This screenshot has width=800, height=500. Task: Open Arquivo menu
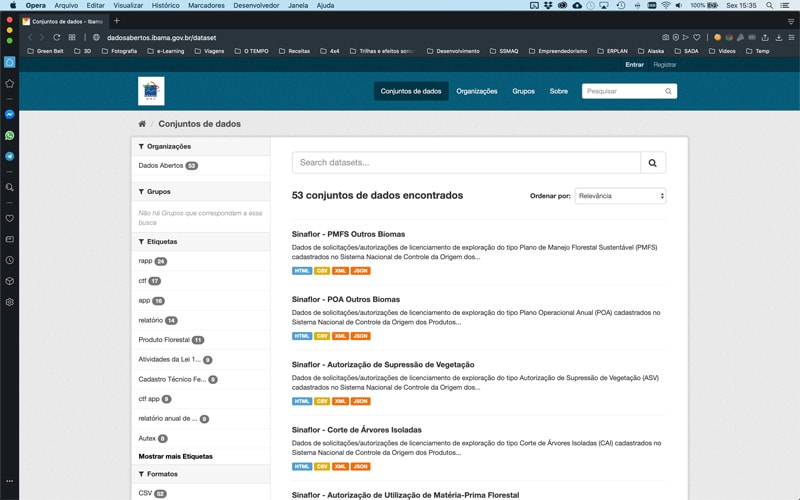[66, 5]
